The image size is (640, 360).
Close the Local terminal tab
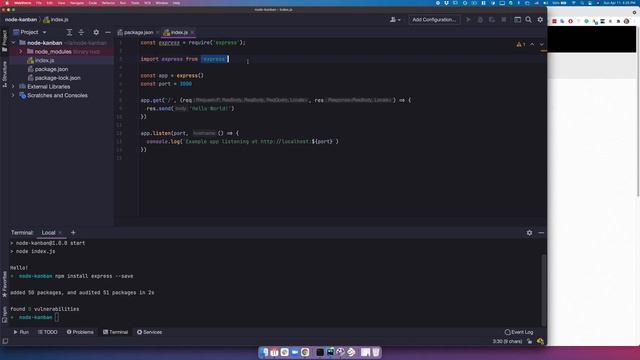[60, 233]
